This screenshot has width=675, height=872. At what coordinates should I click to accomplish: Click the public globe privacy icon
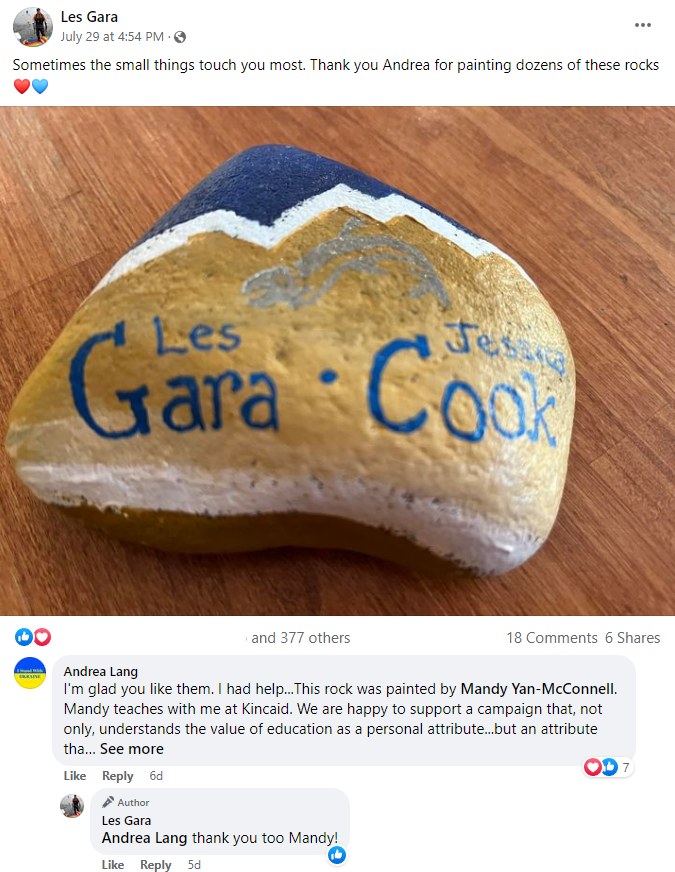pos(180,37)
